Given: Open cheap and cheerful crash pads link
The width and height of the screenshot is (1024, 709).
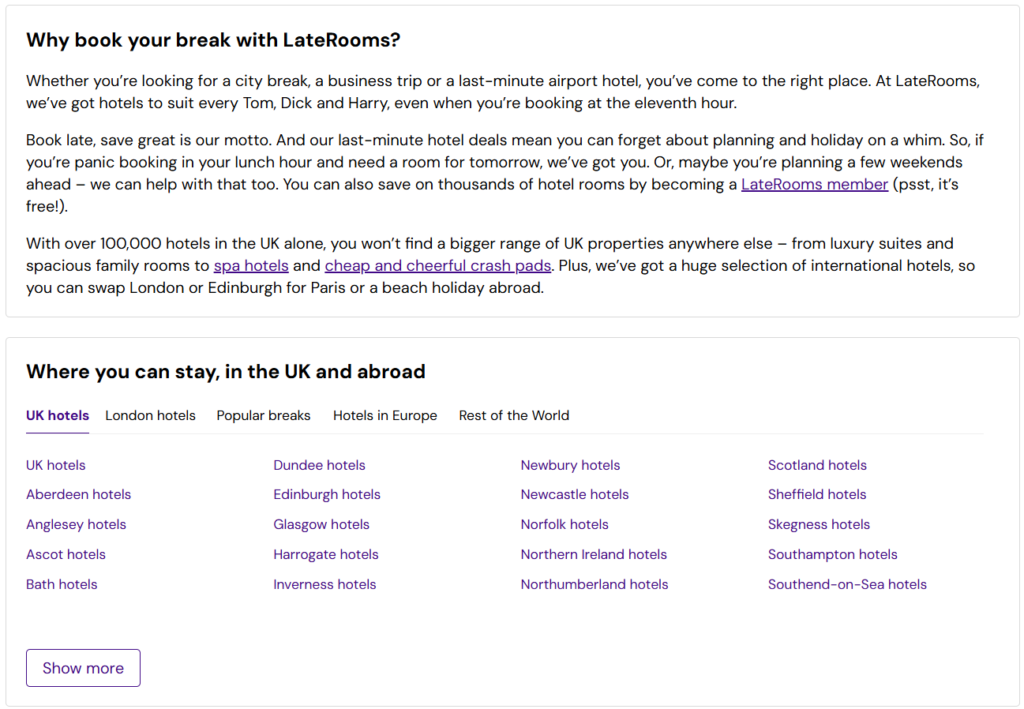Looking at the screenshot, I should point(438,265).
